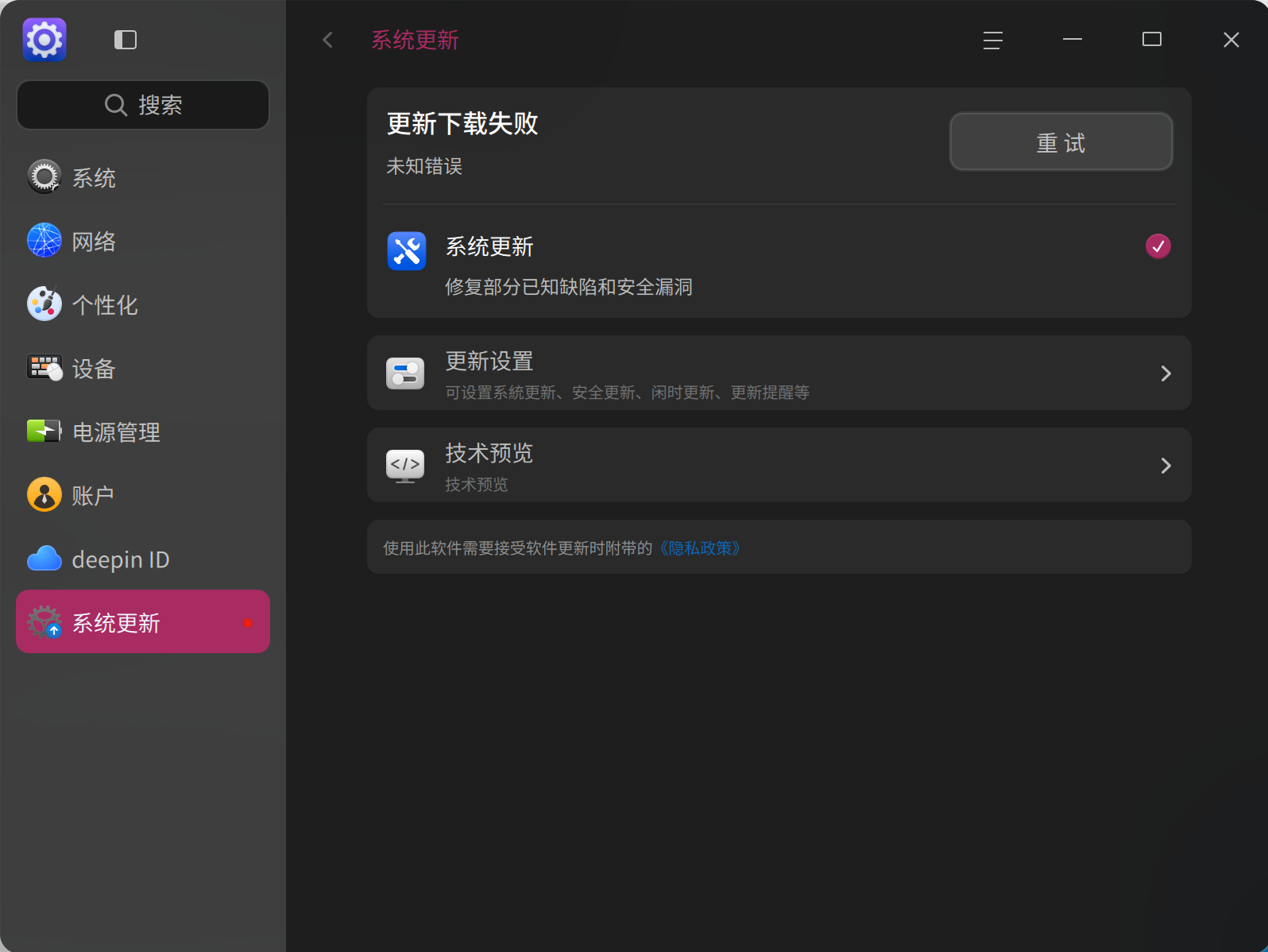Click the search field 搜索

(x=143, y=105)
